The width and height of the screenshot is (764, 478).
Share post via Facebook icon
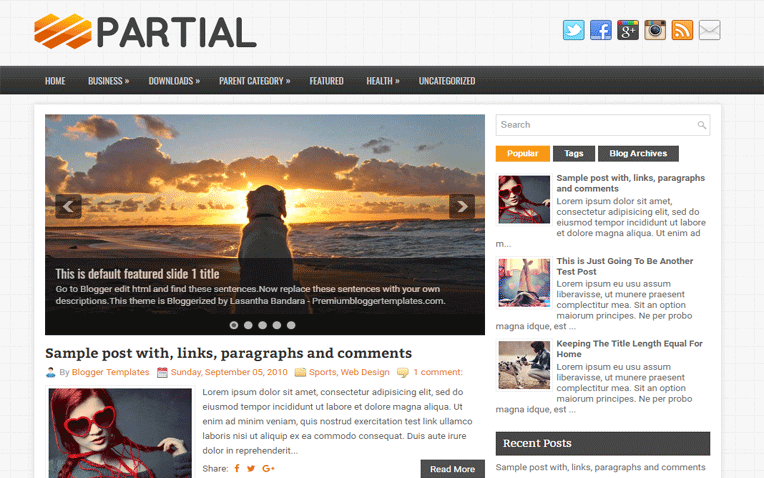pyautogui.click(x=237, y=468)
